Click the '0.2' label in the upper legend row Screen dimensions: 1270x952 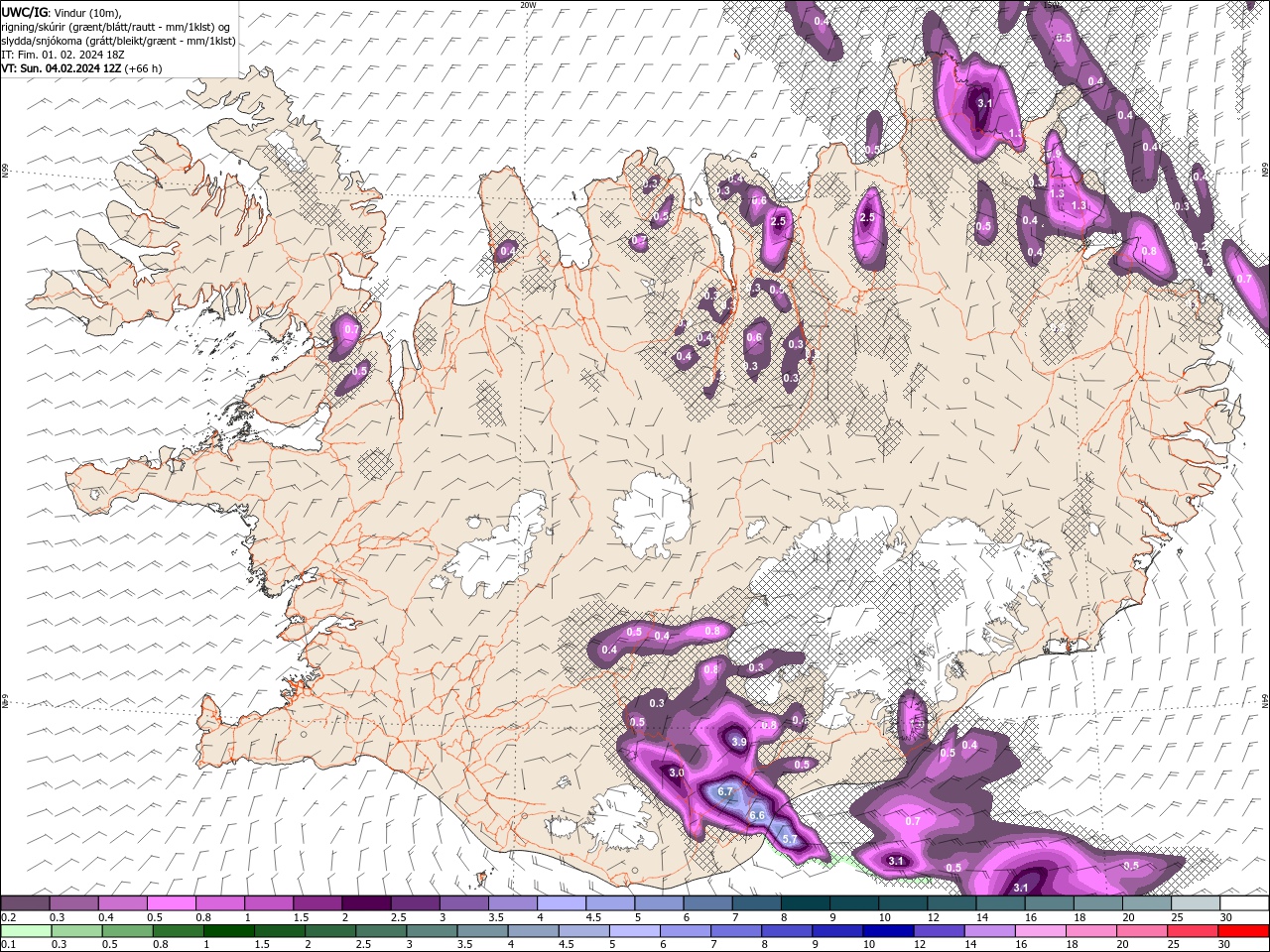click(9, 917)
